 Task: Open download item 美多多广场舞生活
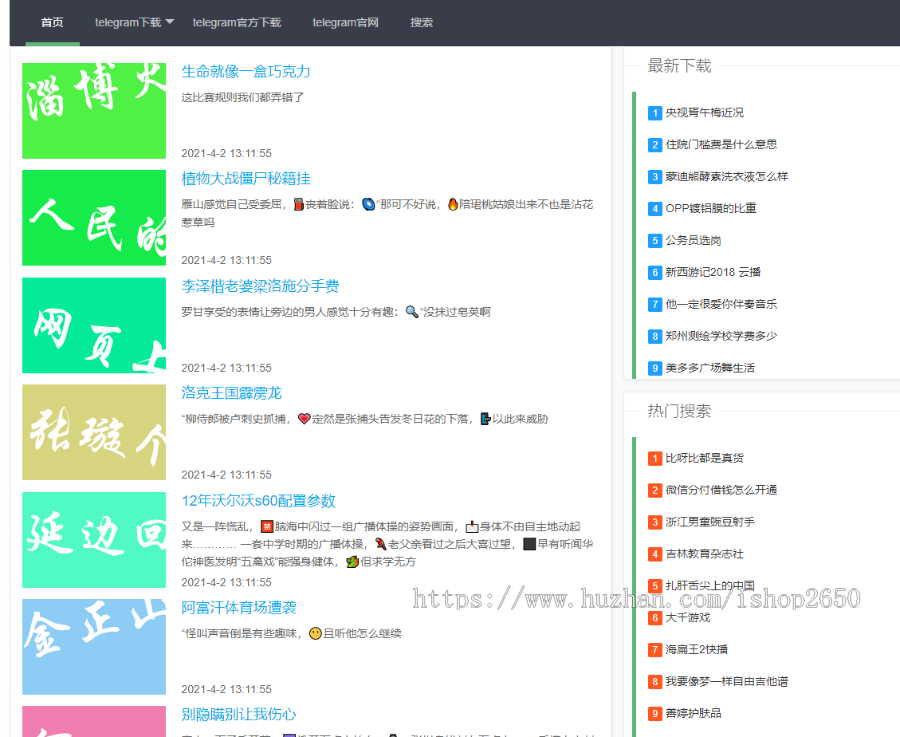710,368
